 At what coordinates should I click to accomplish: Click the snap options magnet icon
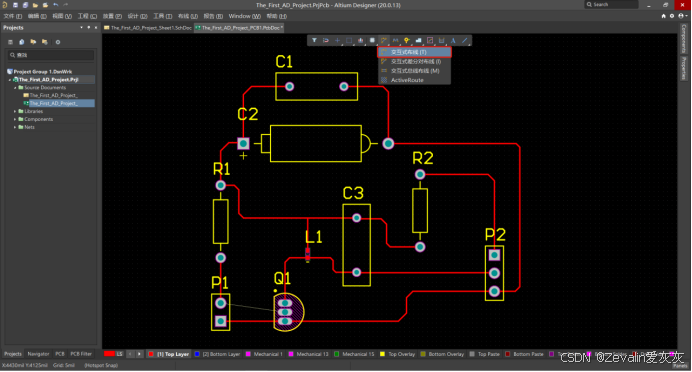pyautogui.click(x=326, y=41)
